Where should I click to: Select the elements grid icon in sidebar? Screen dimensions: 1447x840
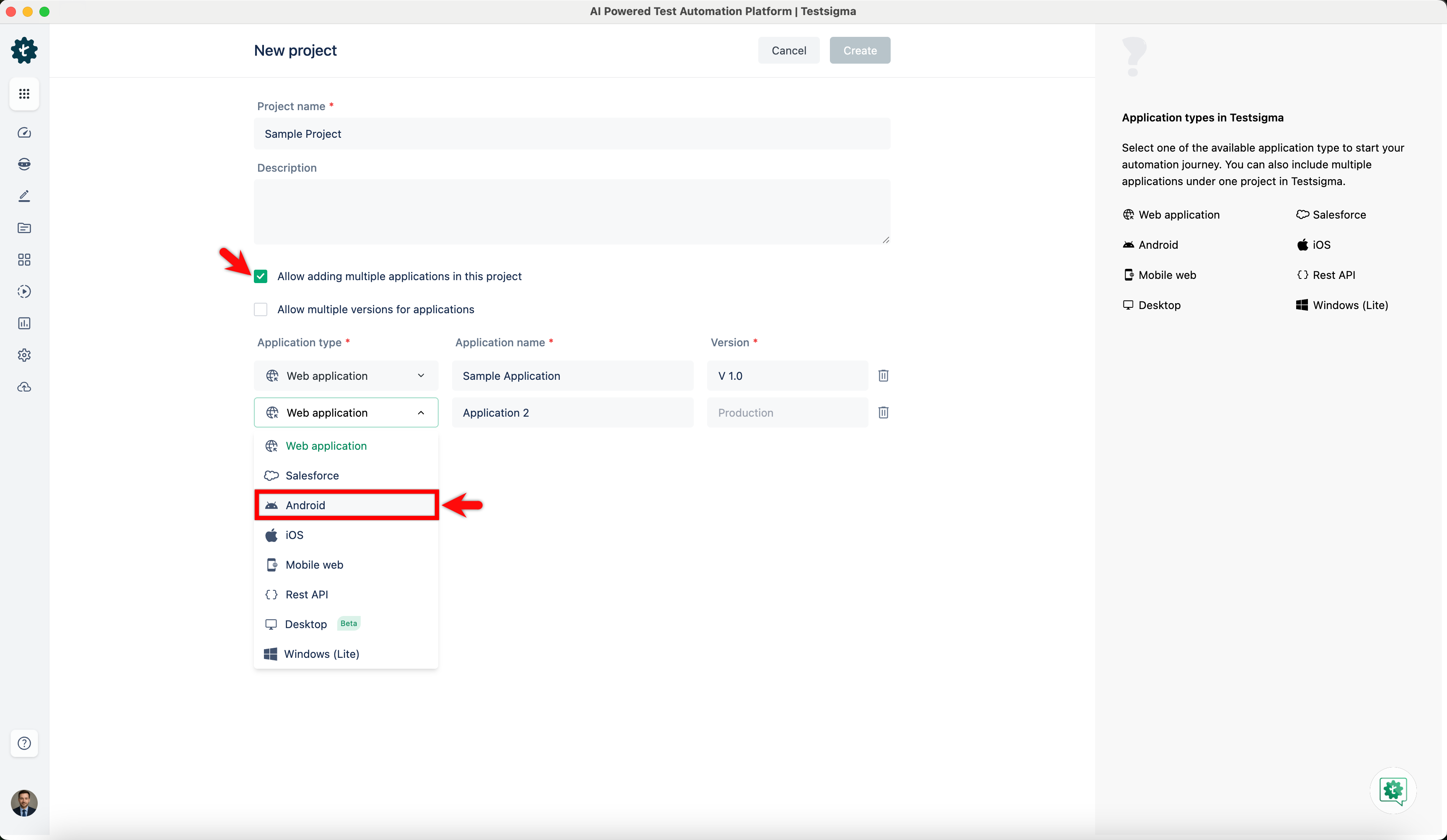point(24,259)
